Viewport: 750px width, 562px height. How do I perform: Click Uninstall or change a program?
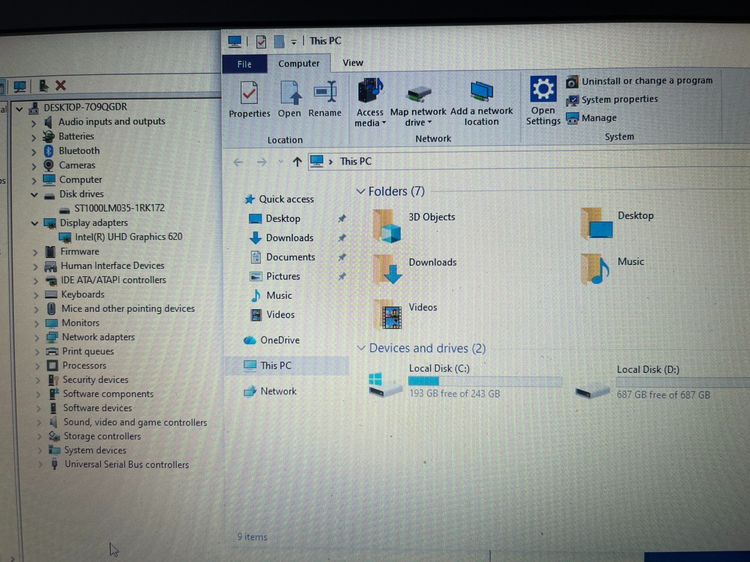click(x=639, y=81)
